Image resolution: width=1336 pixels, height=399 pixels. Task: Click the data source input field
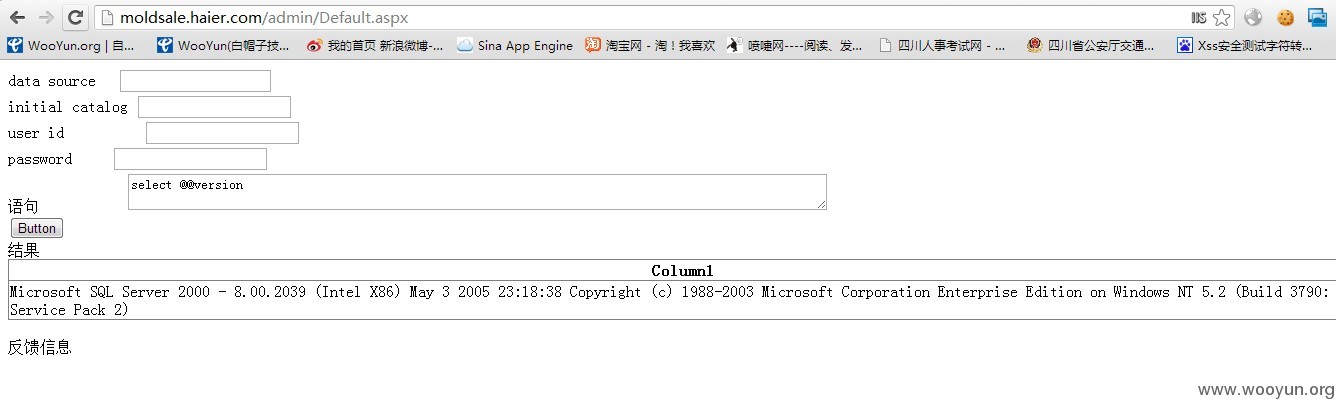tap(195, 81)
